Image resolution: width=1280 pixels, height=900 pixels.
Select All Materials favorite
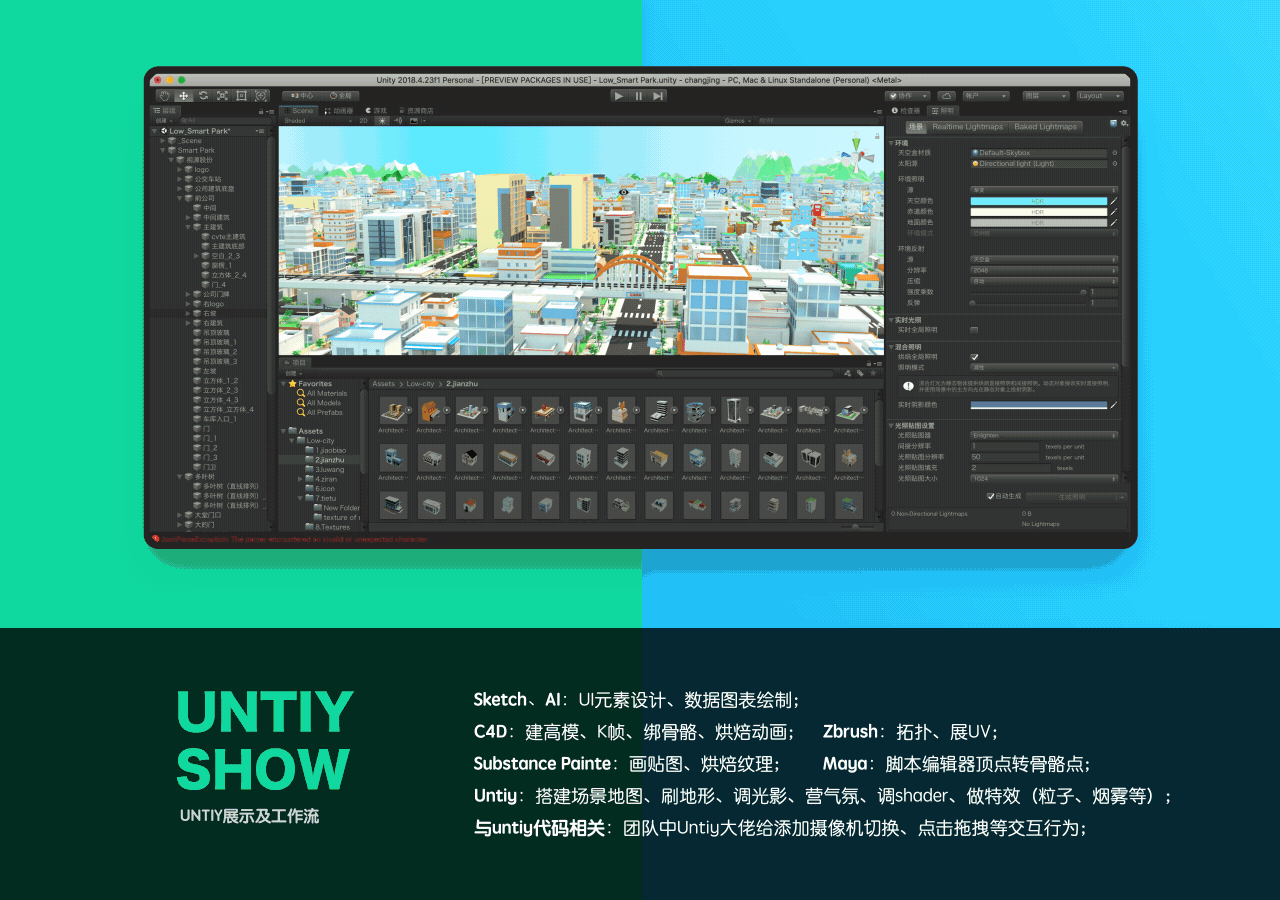[327, 393]
